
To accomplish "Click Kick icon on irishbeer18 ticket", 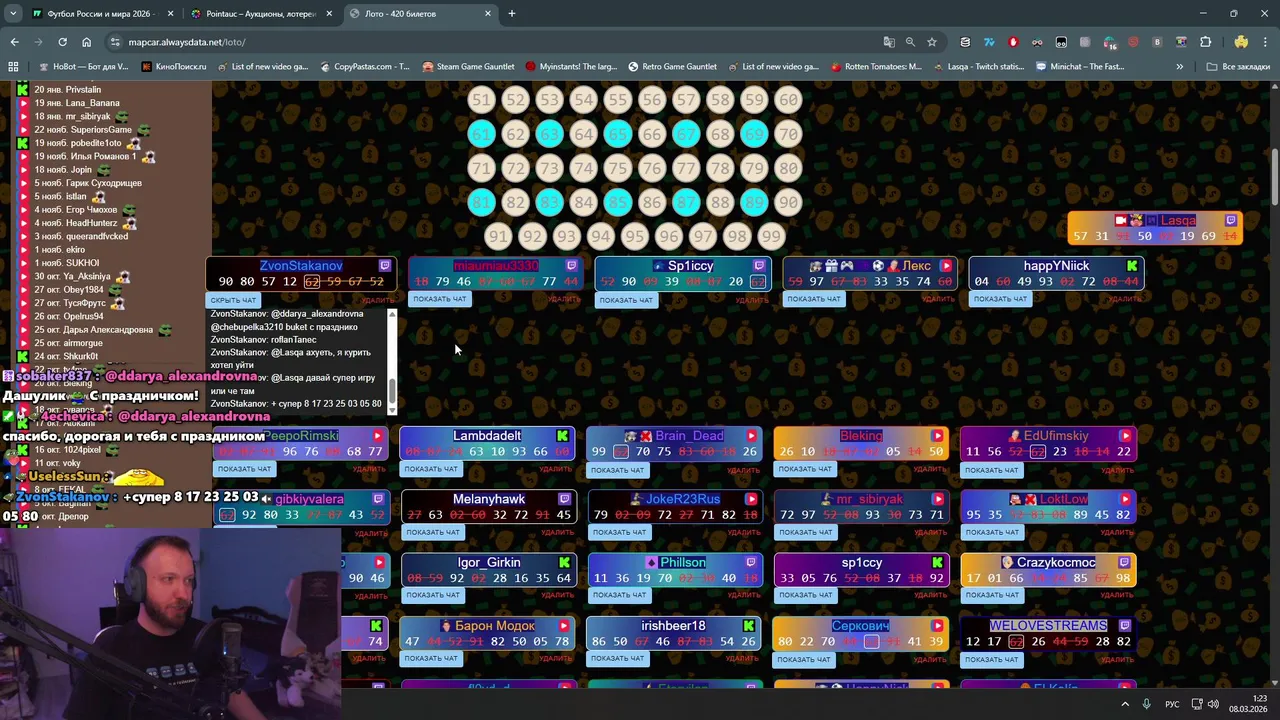I will click(x=749, y=626).
